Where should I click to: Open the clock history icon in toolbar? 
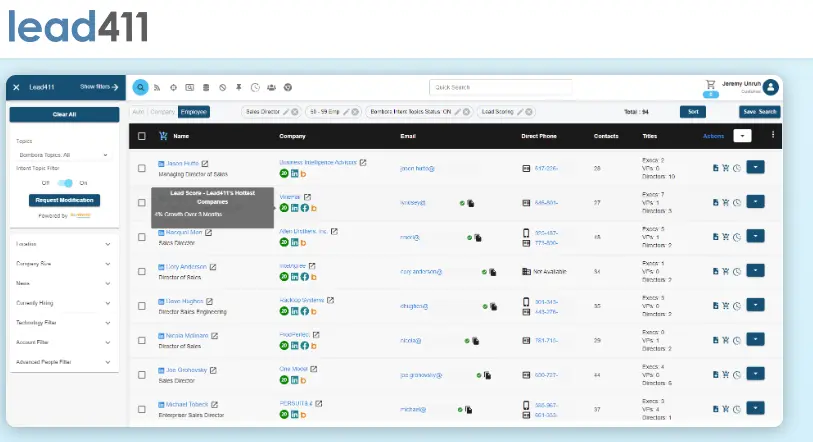(x=255, y=88)
